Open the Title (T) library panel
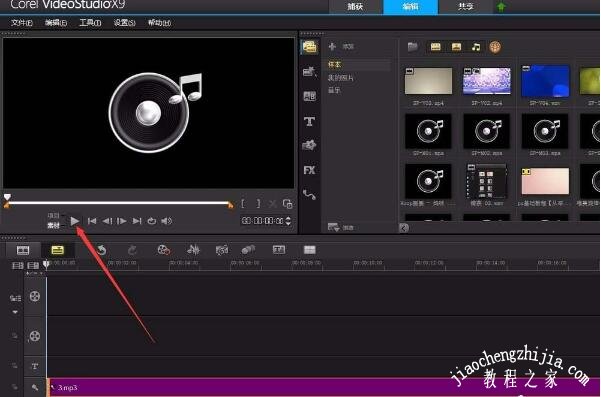This screenshot has height=397, width=601. [x=309, y=121]
